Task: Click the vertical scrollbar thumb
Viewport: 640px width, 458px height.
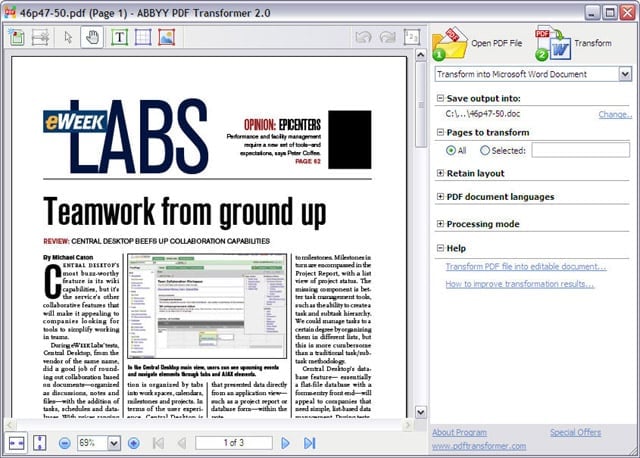Action: 420,104
